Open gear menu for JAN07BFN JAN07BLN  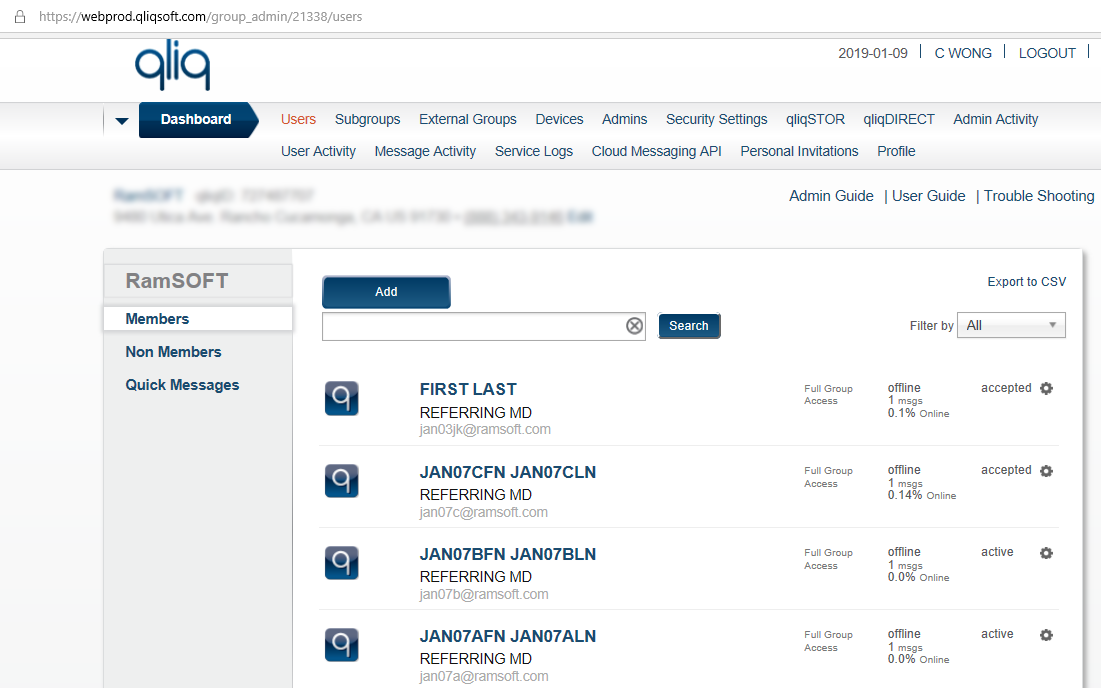pyautogui.click(x=1046, y=553)
